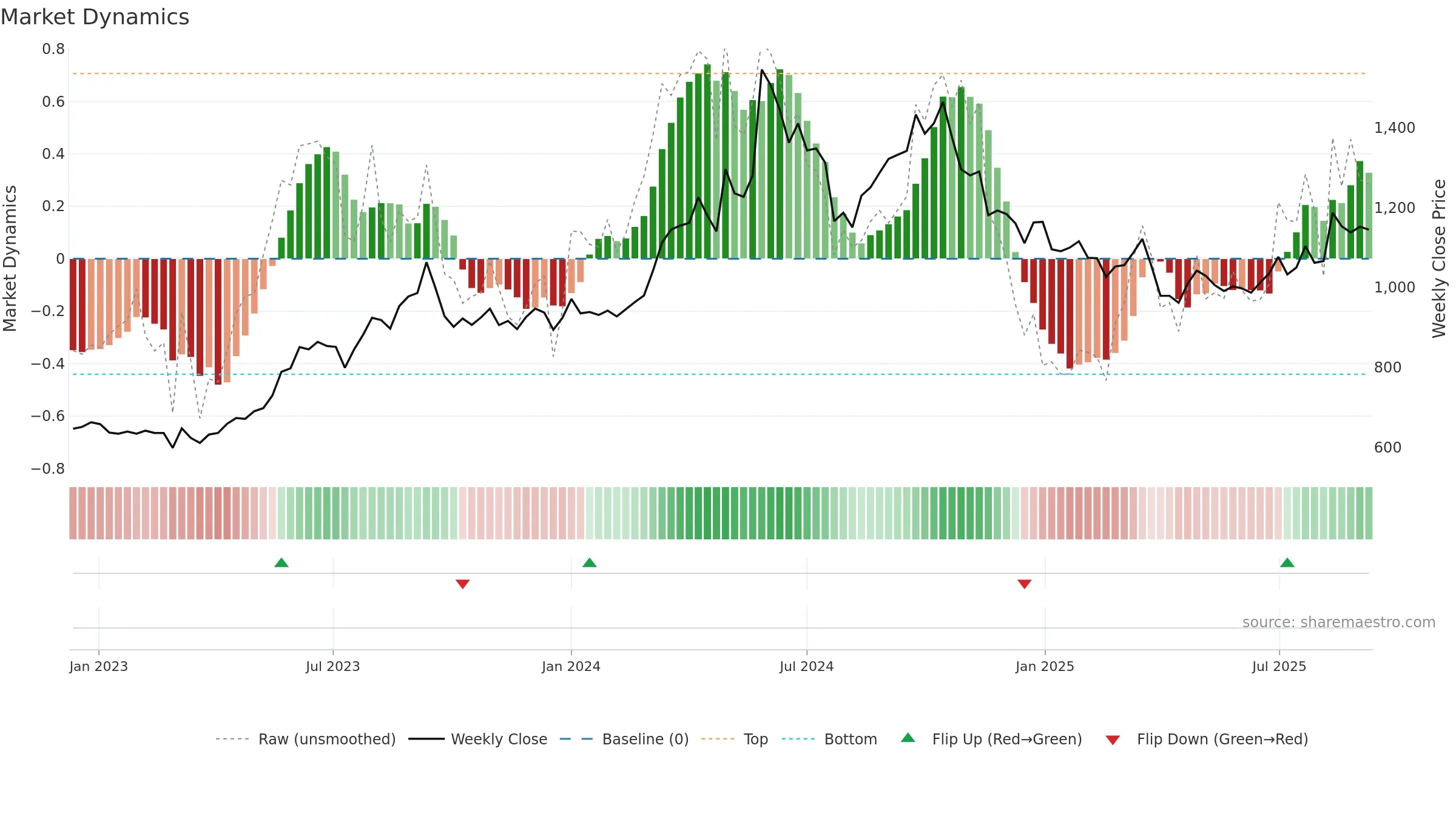
Task: Click the 1,200 right axis price label
Action: pos(1395,208)
